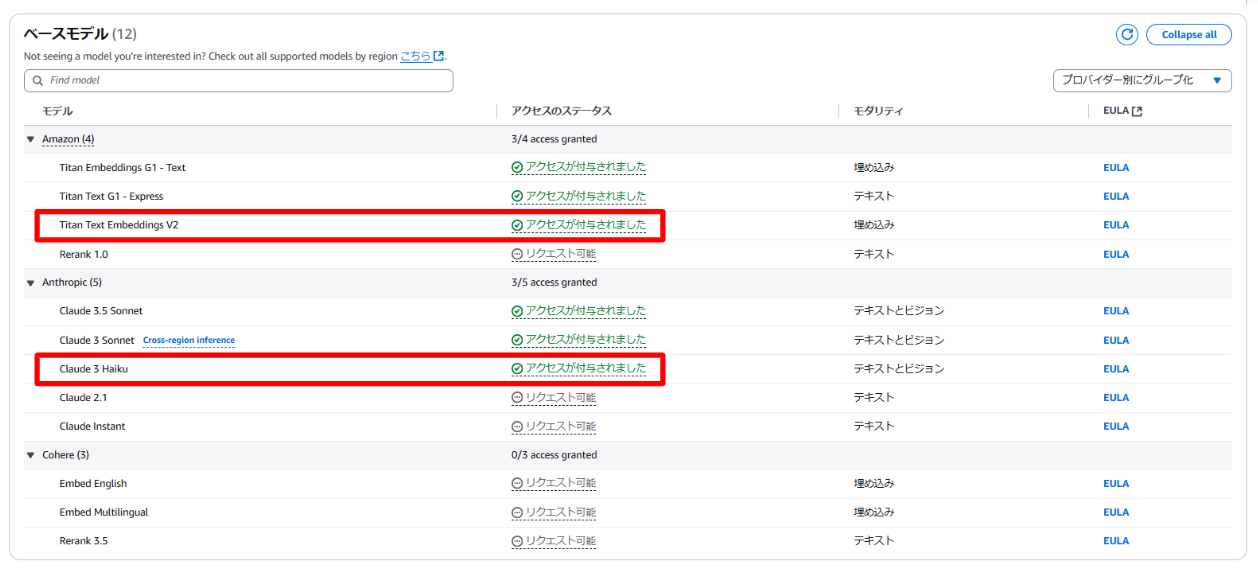1258x574 pixels.
Task: Select the Claude 2.1 model name
Action: (x=83, y=398)
